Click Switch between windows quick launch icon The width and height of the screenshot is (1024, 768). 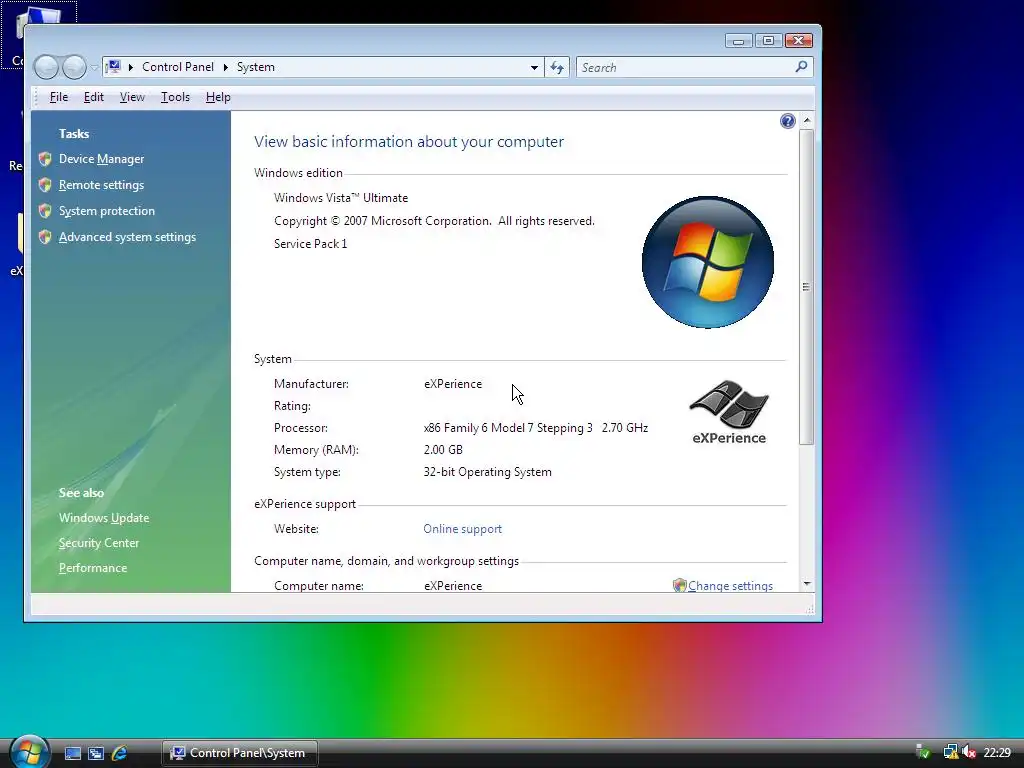pyautogui.click(x=96, y=754)
